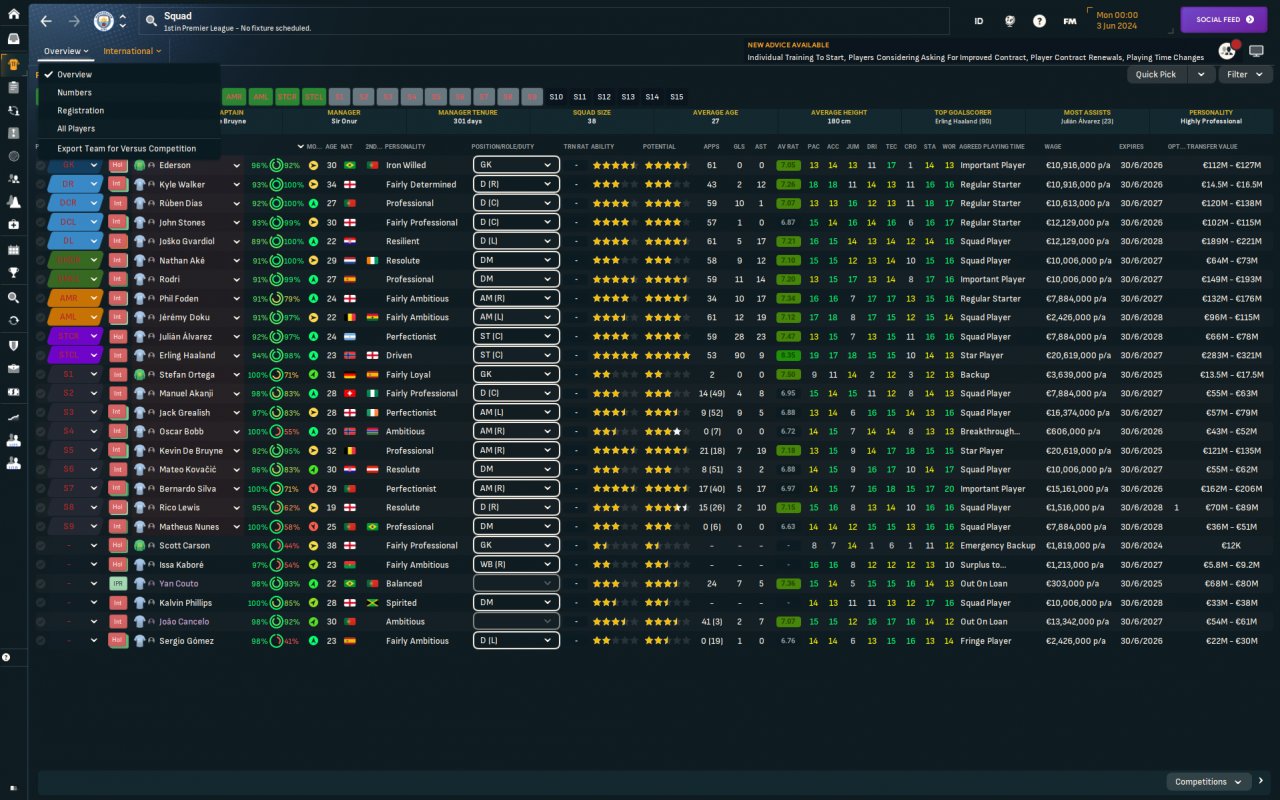
Task: Toggle the selection circle for Scott Carson
Action: coord(41,545)
